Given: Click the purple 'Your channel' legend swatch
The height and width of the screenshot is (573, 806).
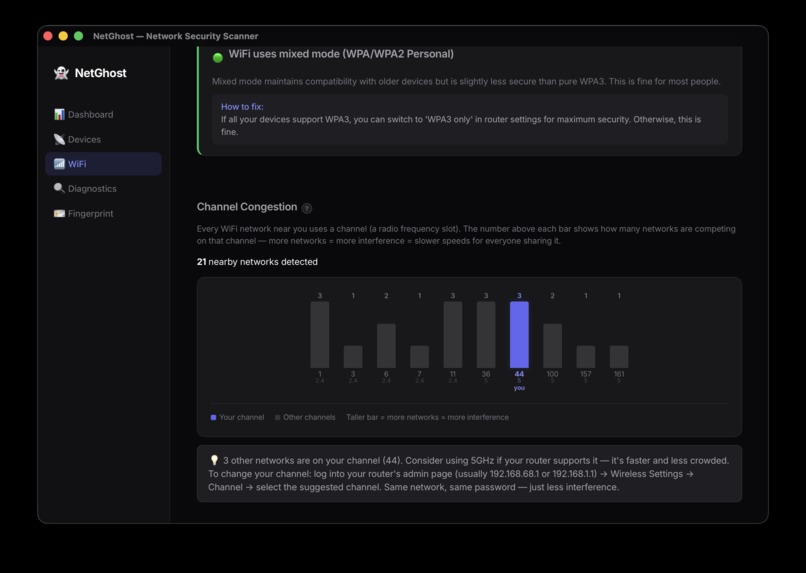Looking at the screenshot, I should click(x=213, y=417).
